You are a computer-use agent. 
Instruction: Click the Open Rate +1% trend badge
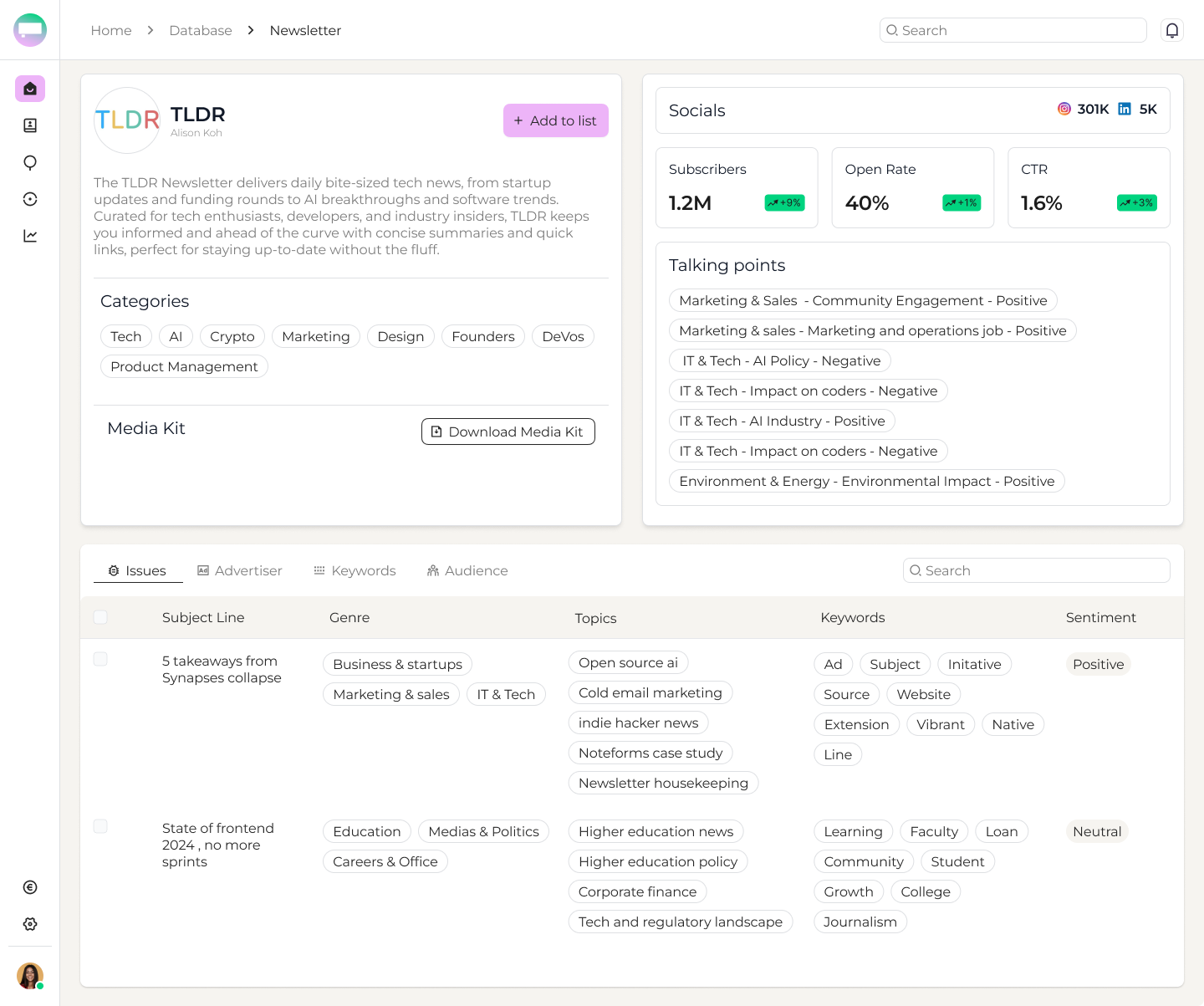click(x=962, y=202)
